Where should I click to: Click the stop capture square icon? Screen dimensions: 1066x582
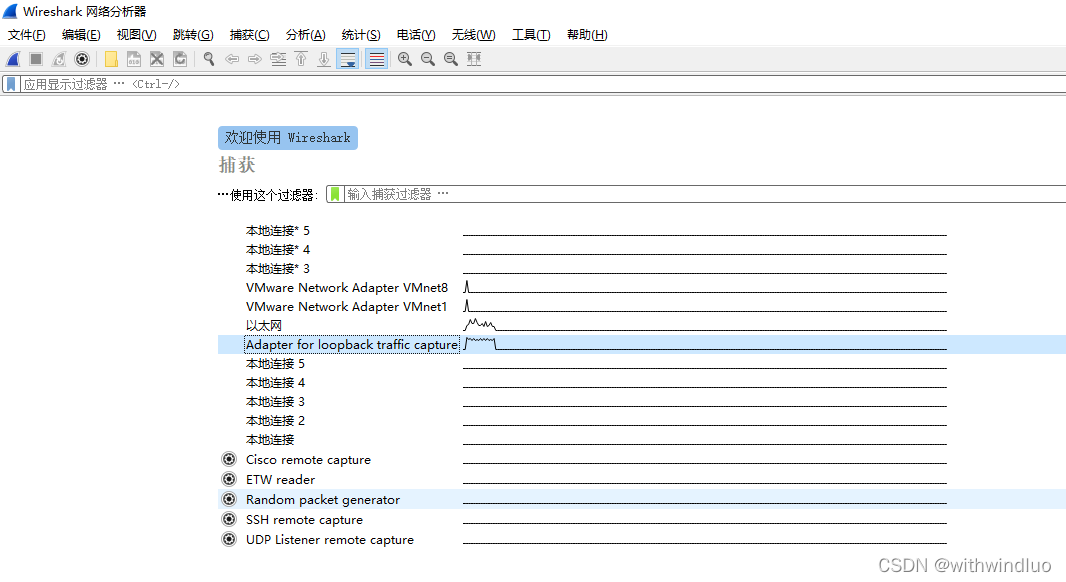tap(36, 59)
